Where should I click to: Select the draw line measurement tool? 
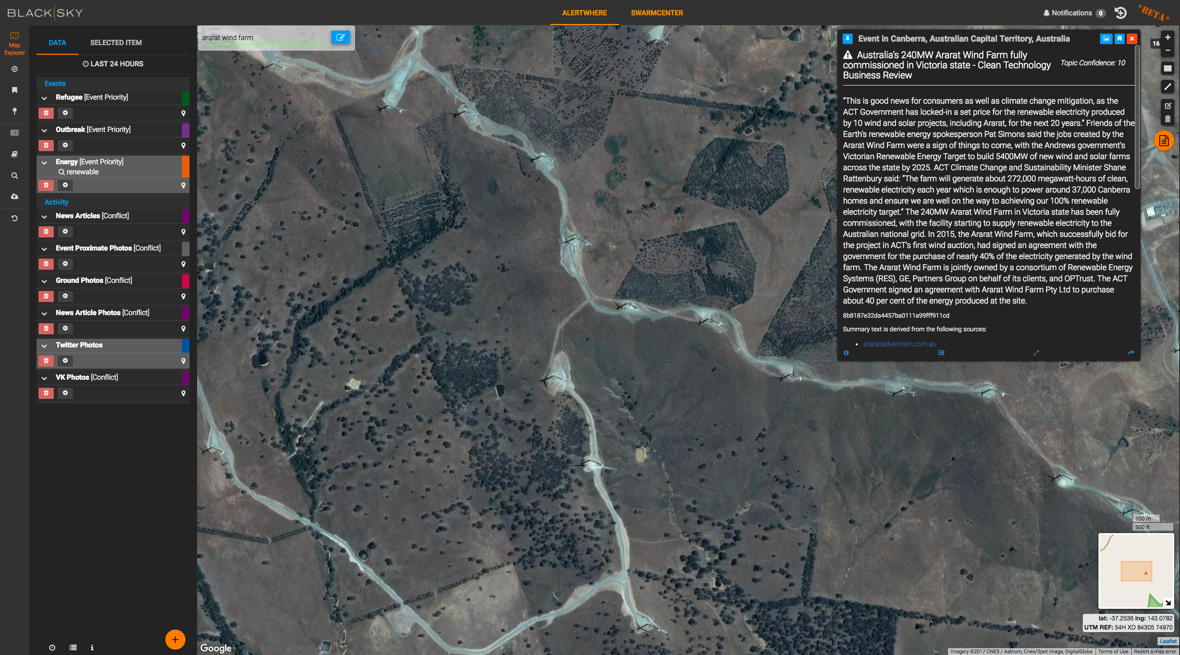pos(1167,87)
